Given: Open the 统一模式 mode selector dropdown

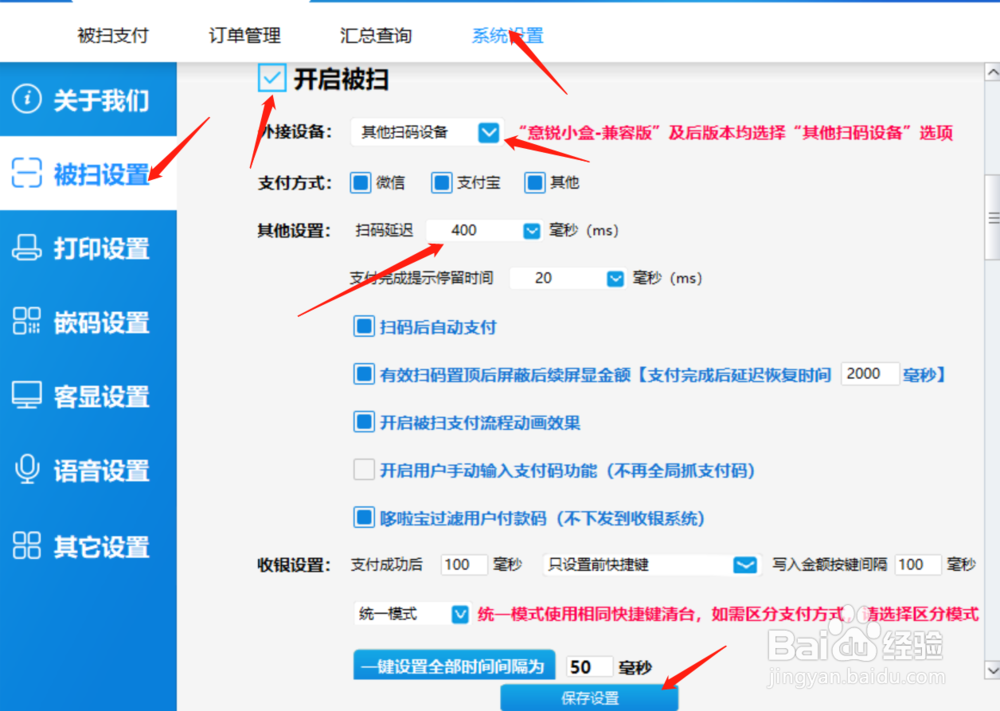Looking at the screenshot, I should 459,613.
